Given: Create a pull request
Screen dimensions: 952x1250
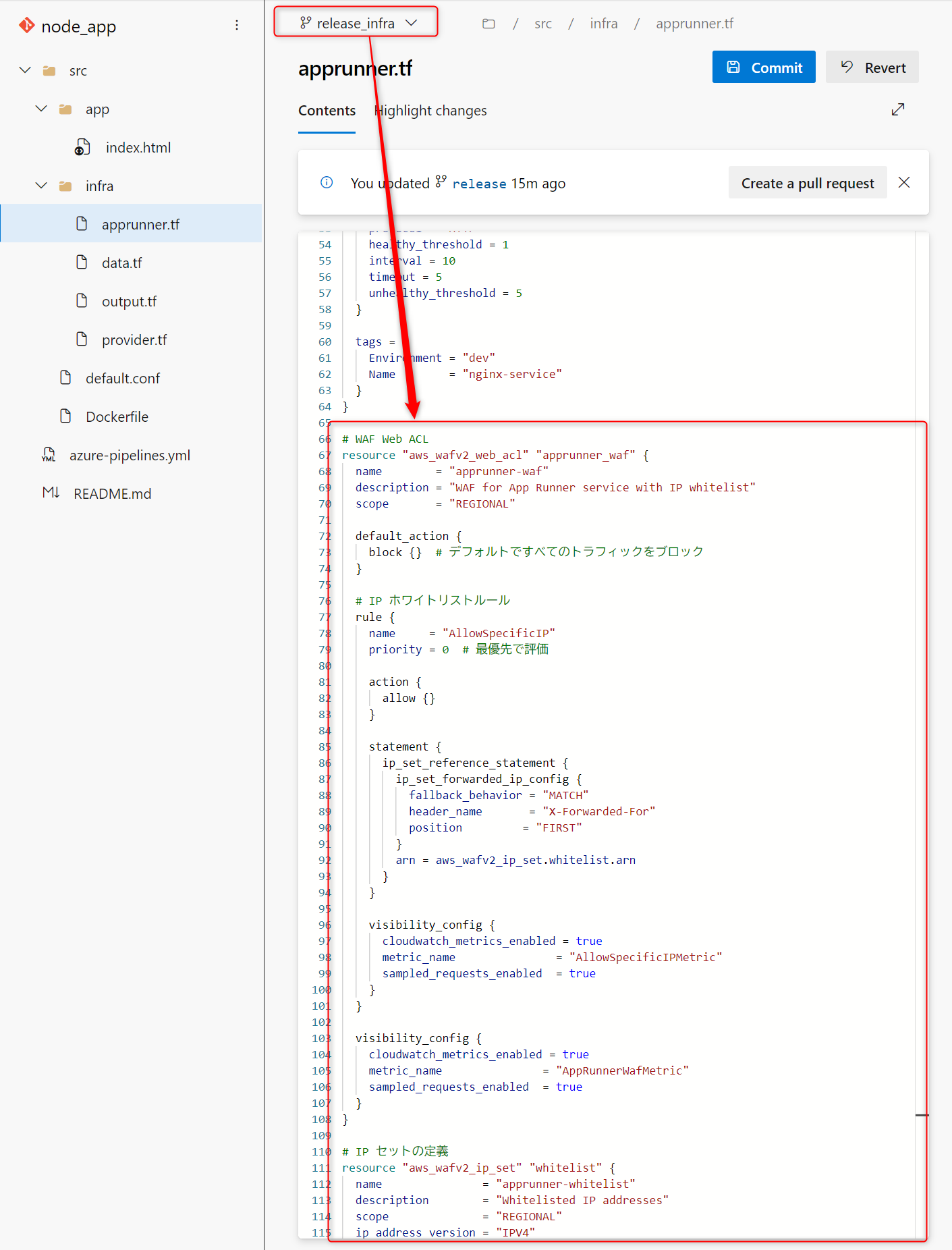Looking at the screenshot, I should coord(808,183).
